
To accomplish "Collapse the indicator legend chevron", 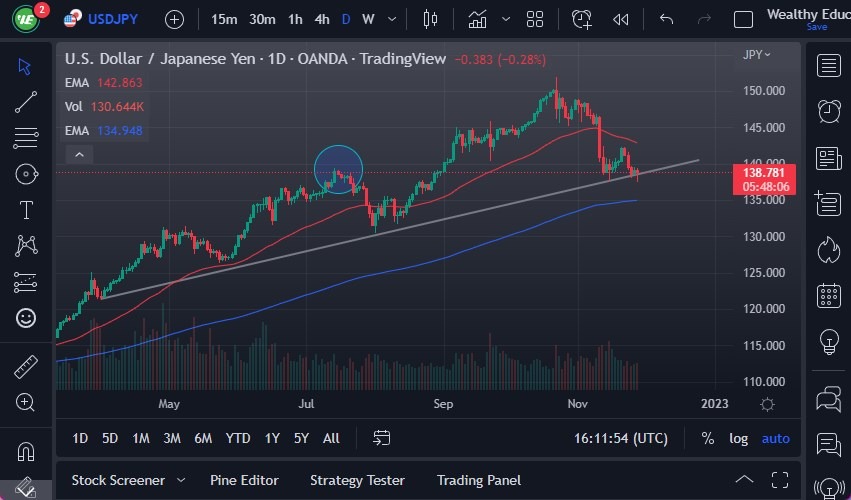I will (78, 154).
